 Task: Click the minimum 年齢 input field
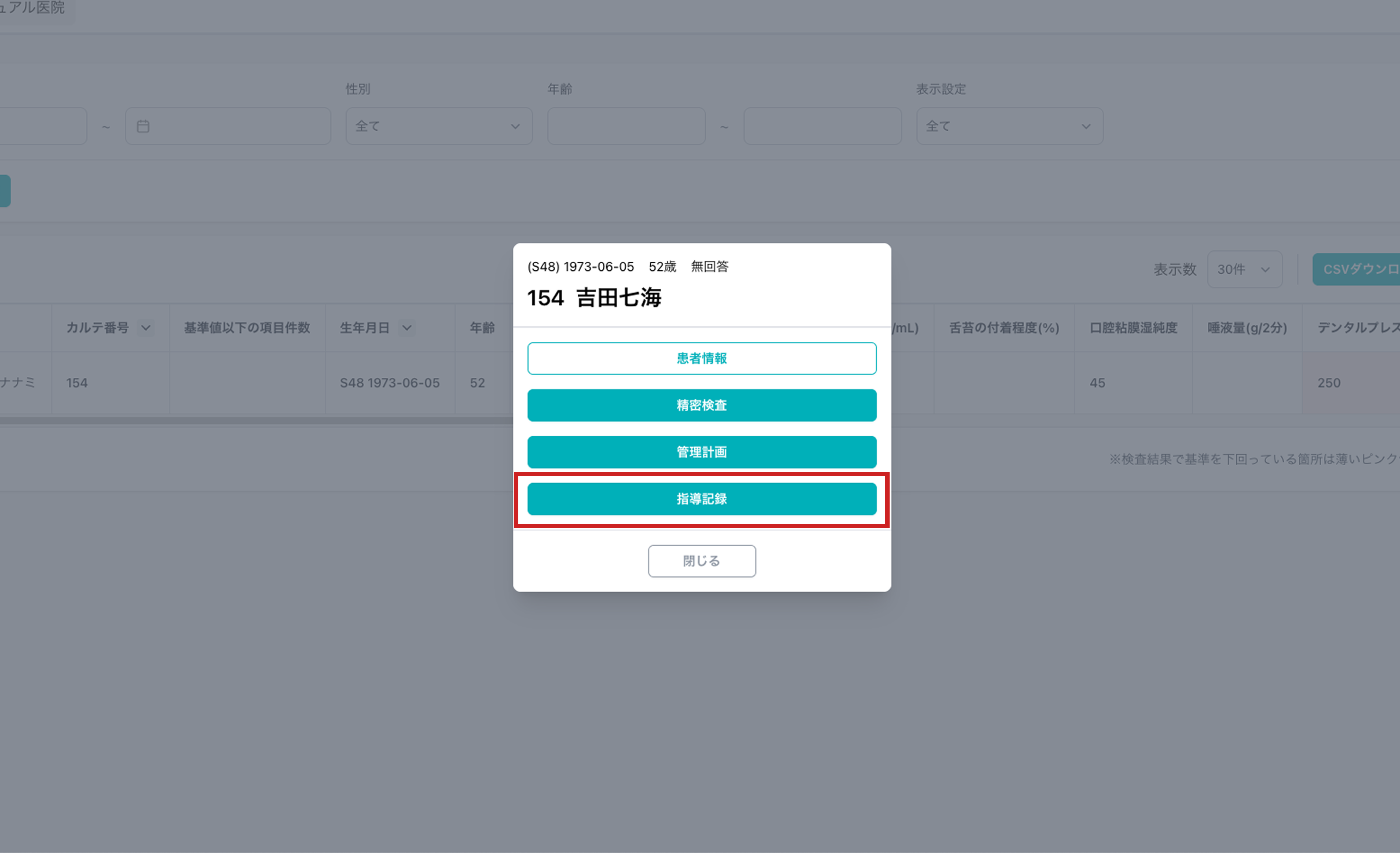(x=626, y=126)
